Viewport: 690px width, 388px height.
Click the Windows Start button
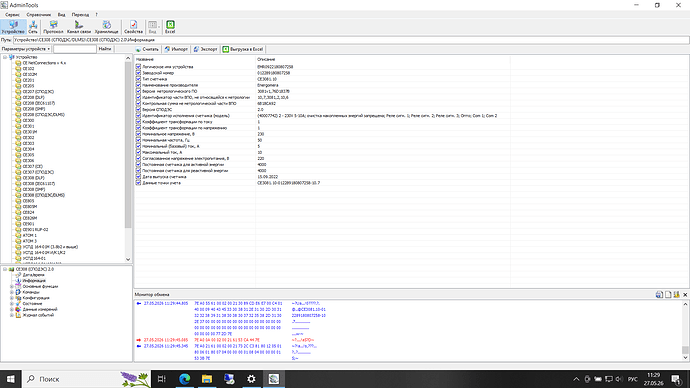pos(11,379)
